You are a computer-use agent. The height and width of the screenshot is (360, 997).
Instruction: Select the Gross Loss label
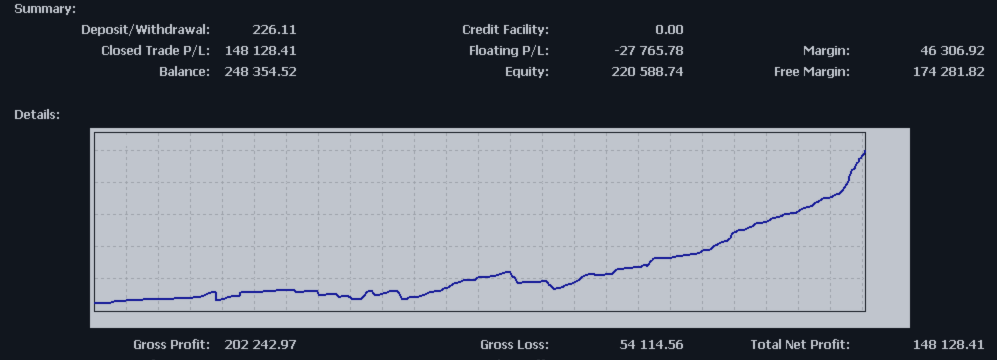[x=514, y=345]
